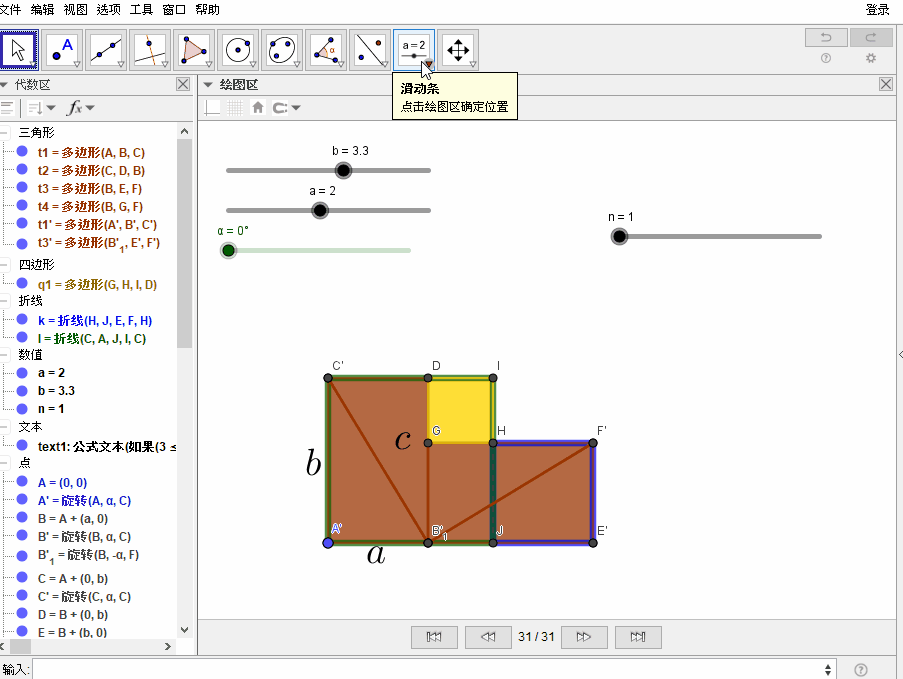903x679 pixels.
Task: Click the a = 2 slider handle
Action: point(320,210)
